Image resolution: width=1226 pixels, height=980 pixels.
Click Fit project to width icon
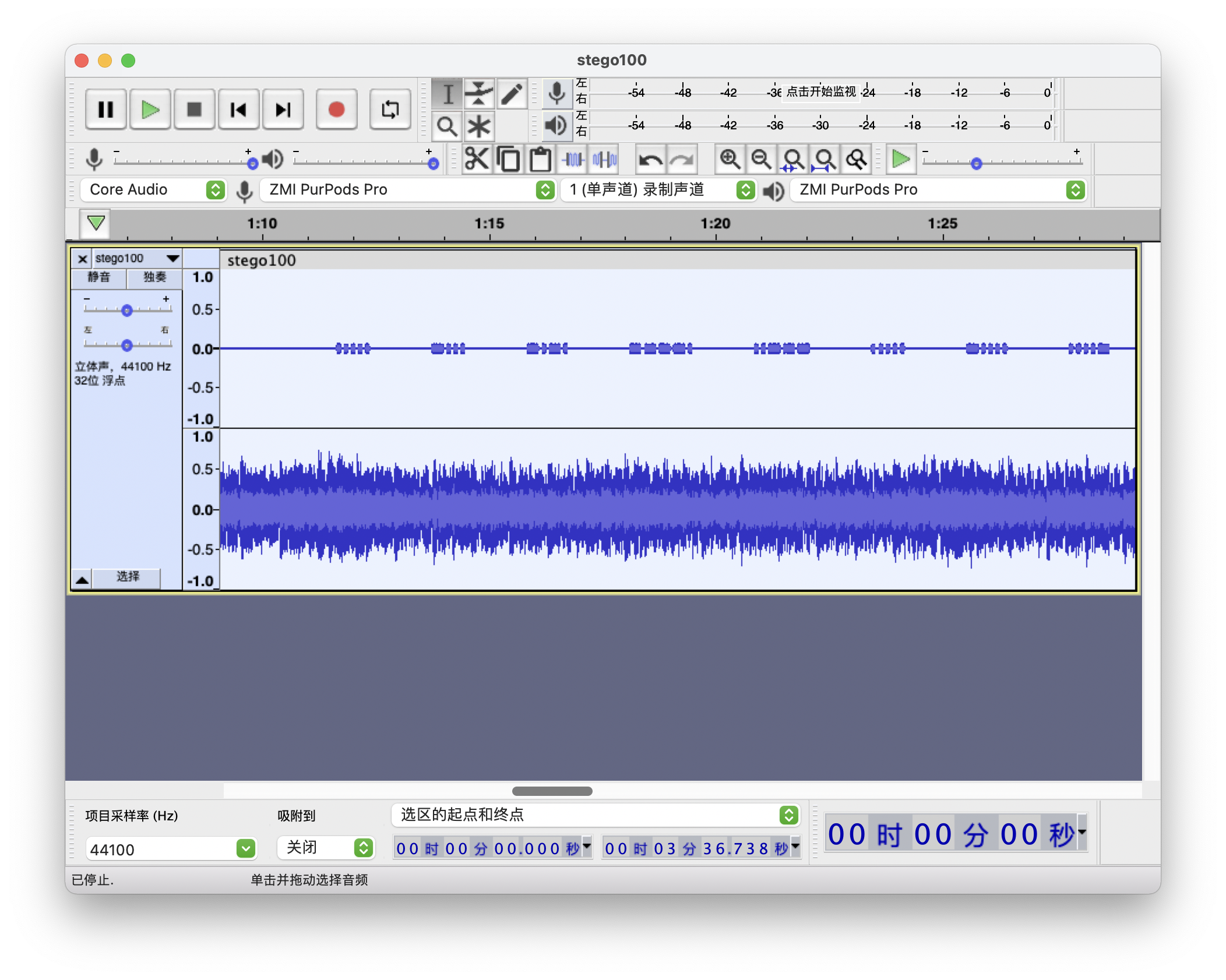coord(824,159)
